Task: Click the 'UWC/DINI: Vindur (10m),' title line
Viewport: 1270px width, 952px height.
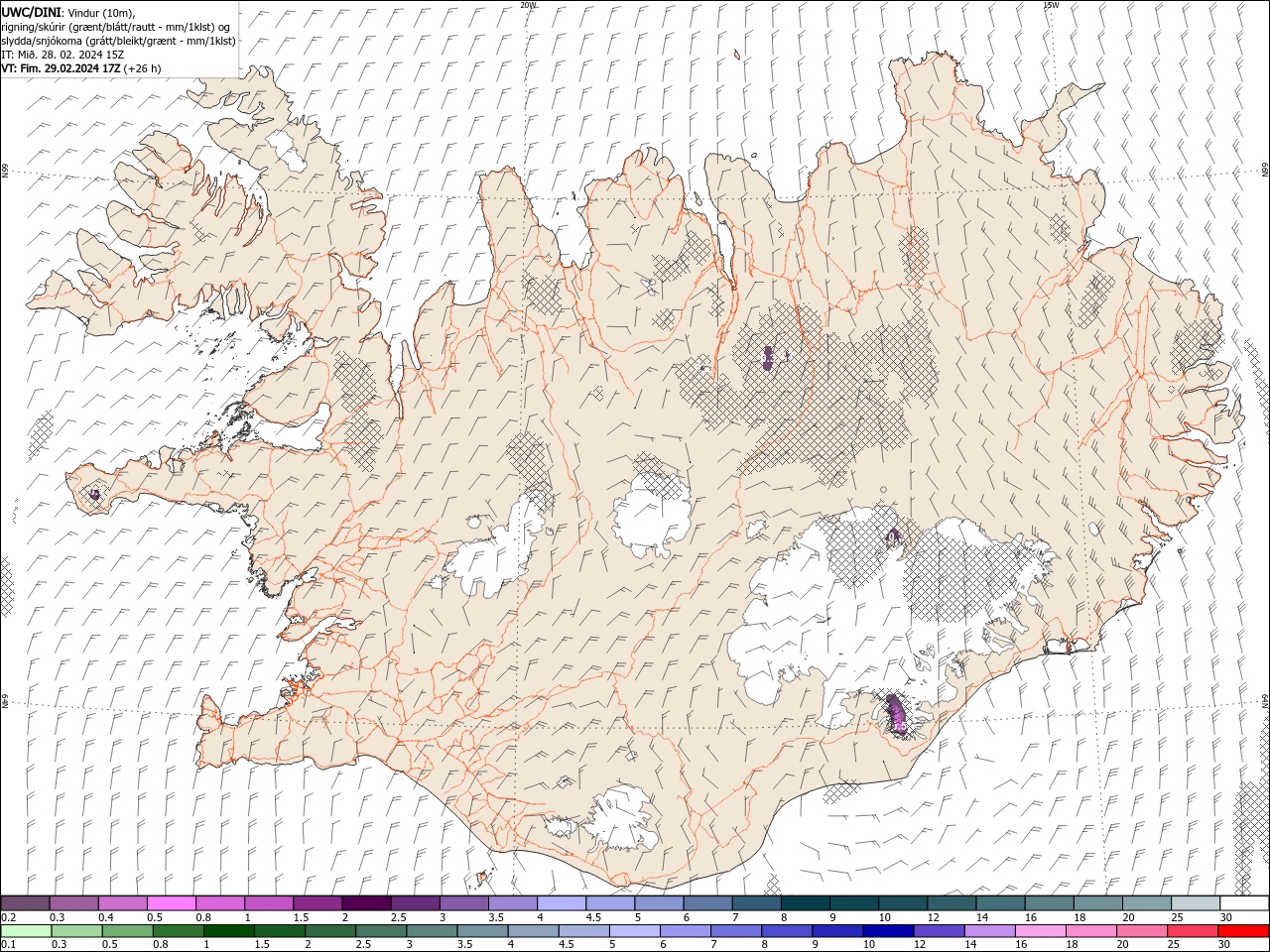Action: [x=67, y=11]
